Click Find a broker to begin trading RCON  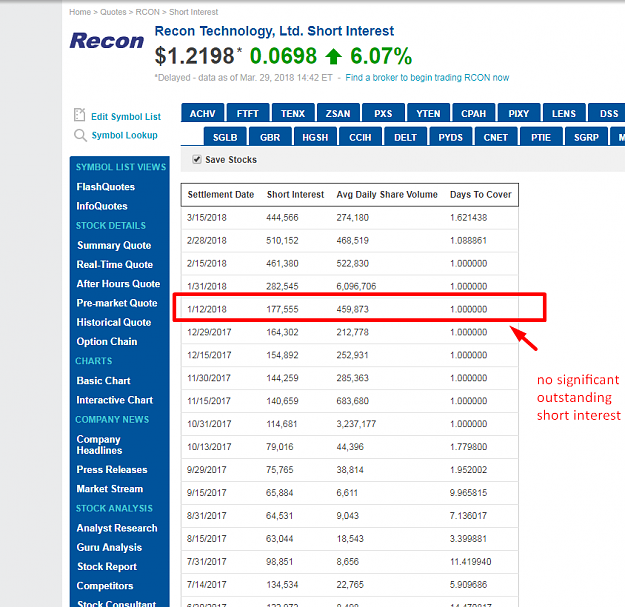coord(427,77)
